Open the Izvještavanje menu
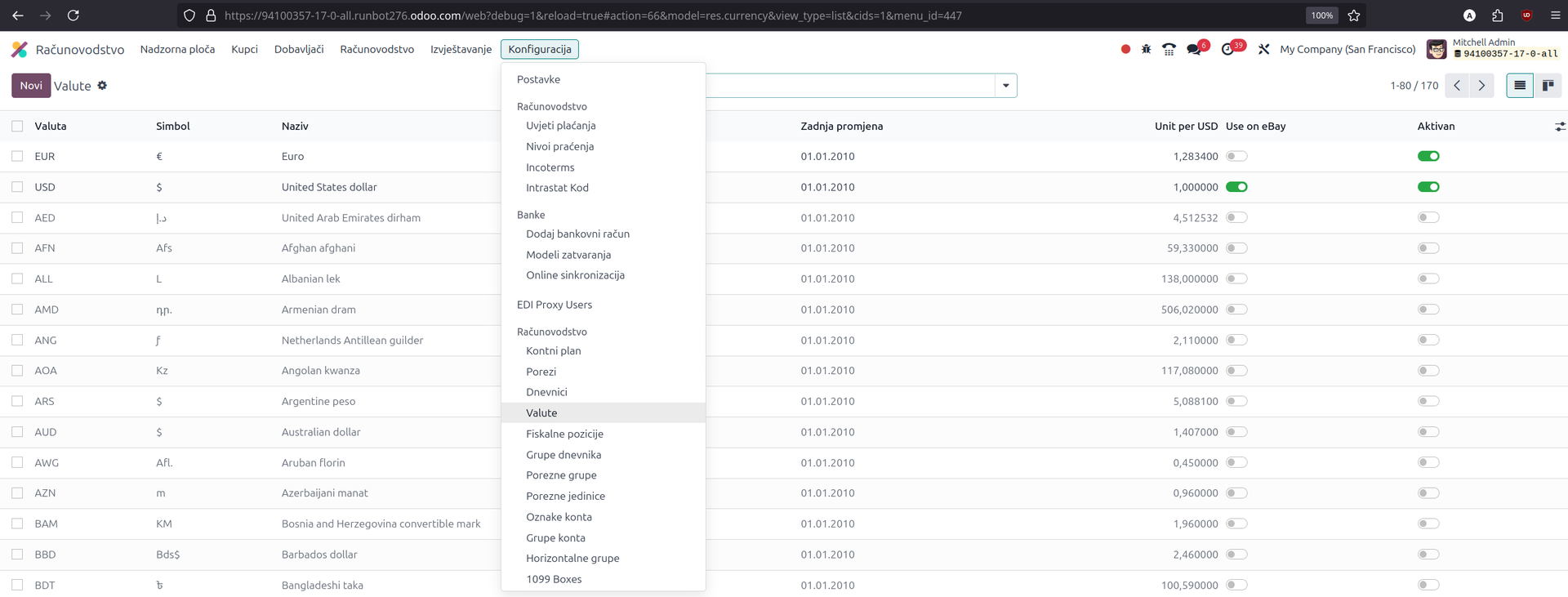Image resolution: width=1568 pixels, height=597 pixels. pos(461,49)
